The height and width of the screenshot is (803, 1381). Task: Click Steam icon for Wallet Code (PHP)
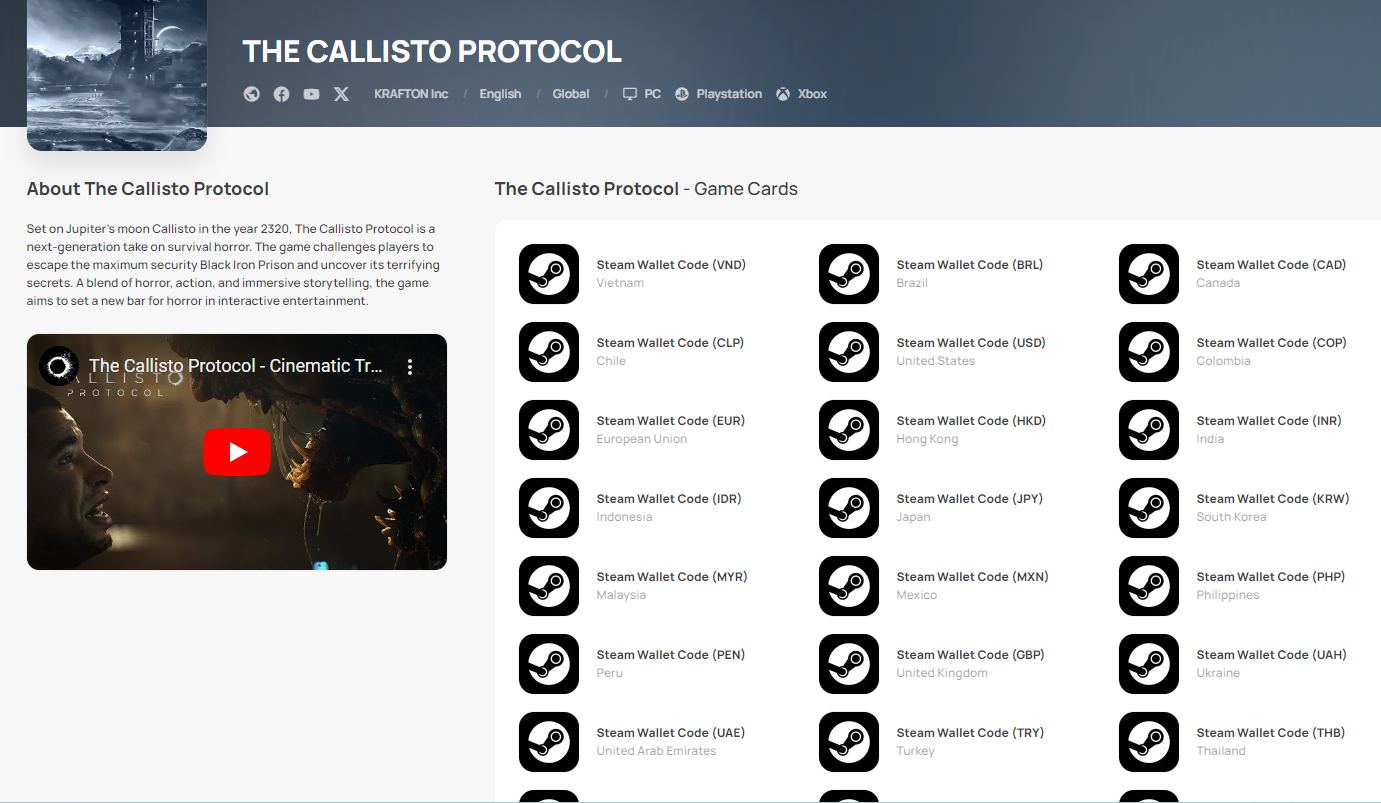tap(1149, 586)
